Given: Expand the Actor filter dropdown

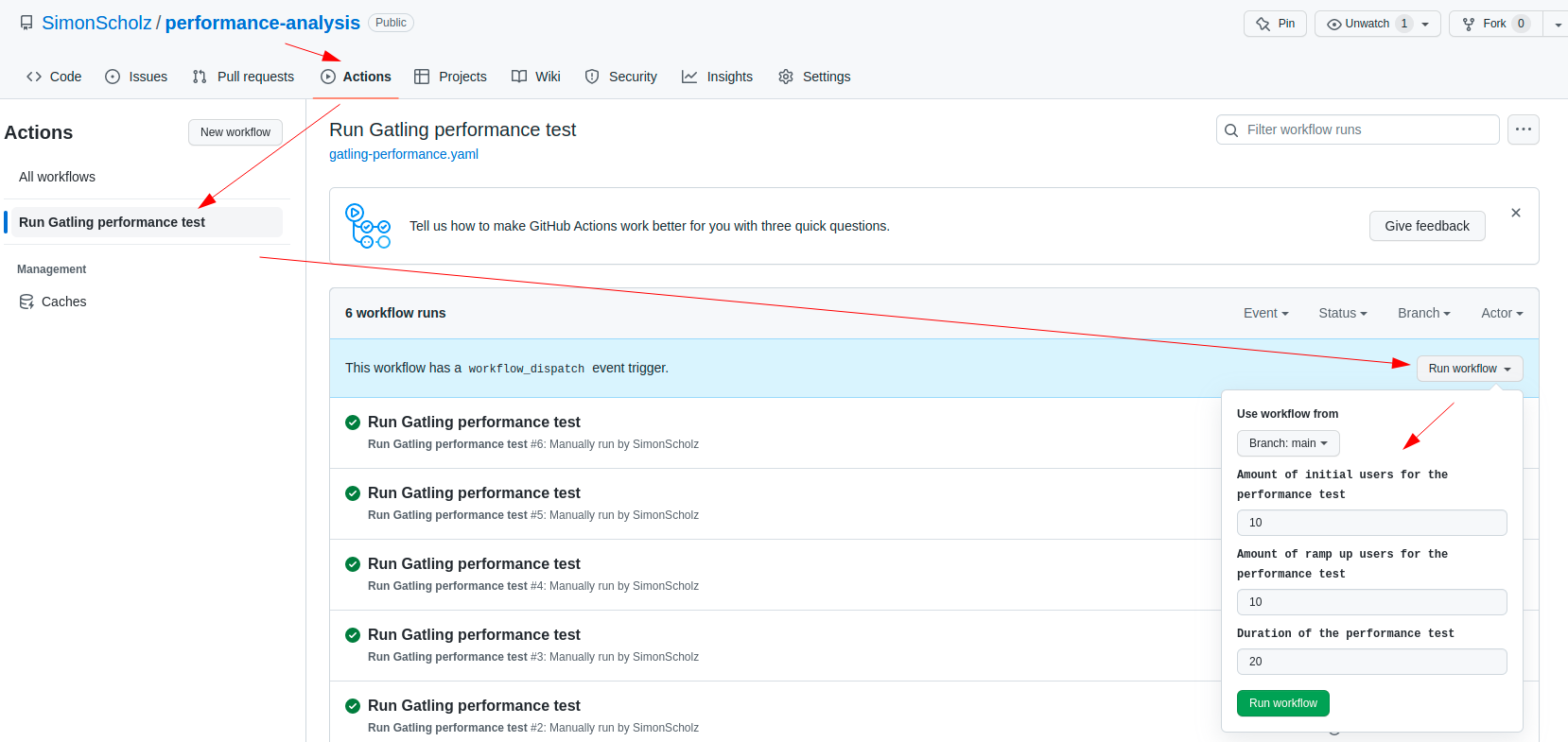Looking at the screenshot, I should tap(1502, 313).
